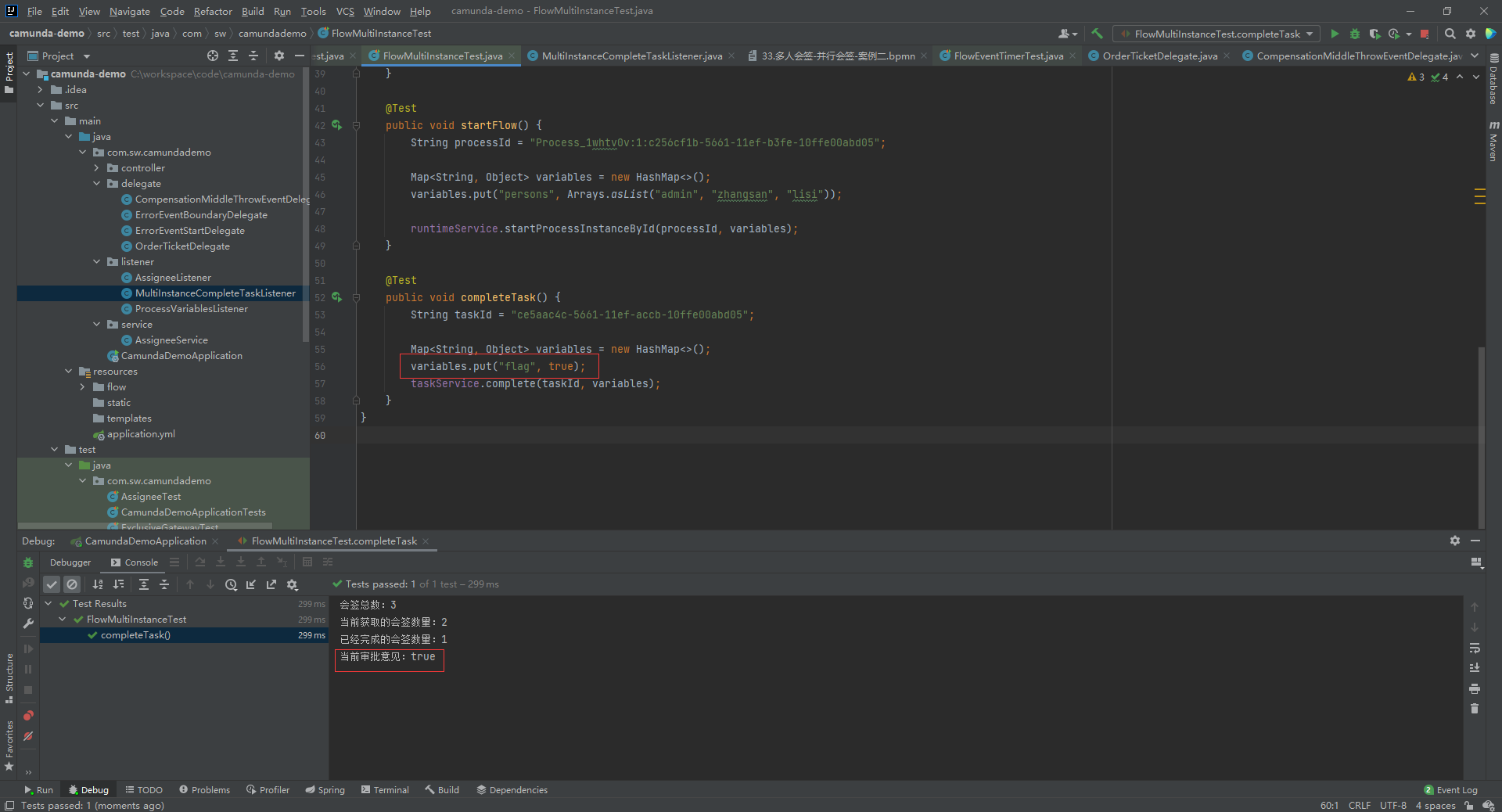Open the run configuration dropdown
Screen dimensions: 1502x812
point(1217,34)
